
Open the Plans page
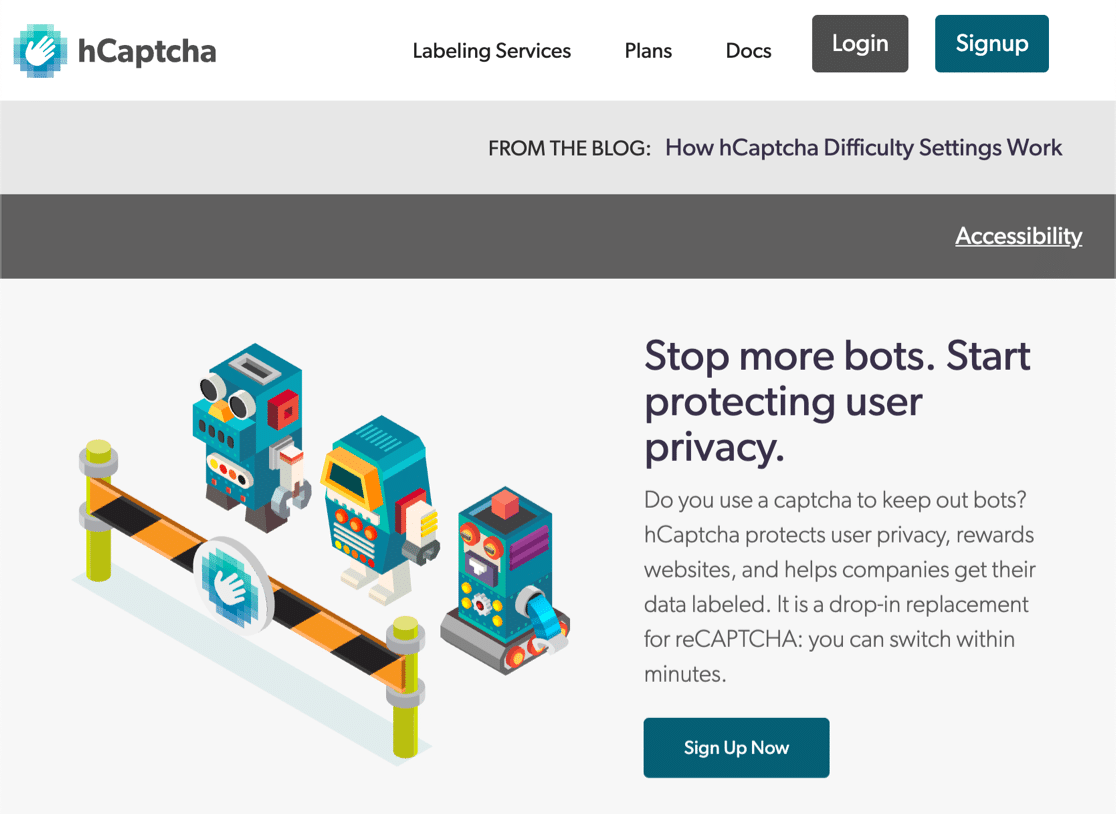pyautogui.click(x=648, y=51)
